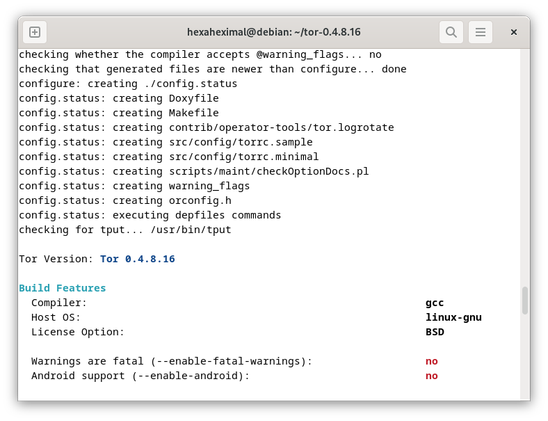Open the hamburger menu

point(481,32)
